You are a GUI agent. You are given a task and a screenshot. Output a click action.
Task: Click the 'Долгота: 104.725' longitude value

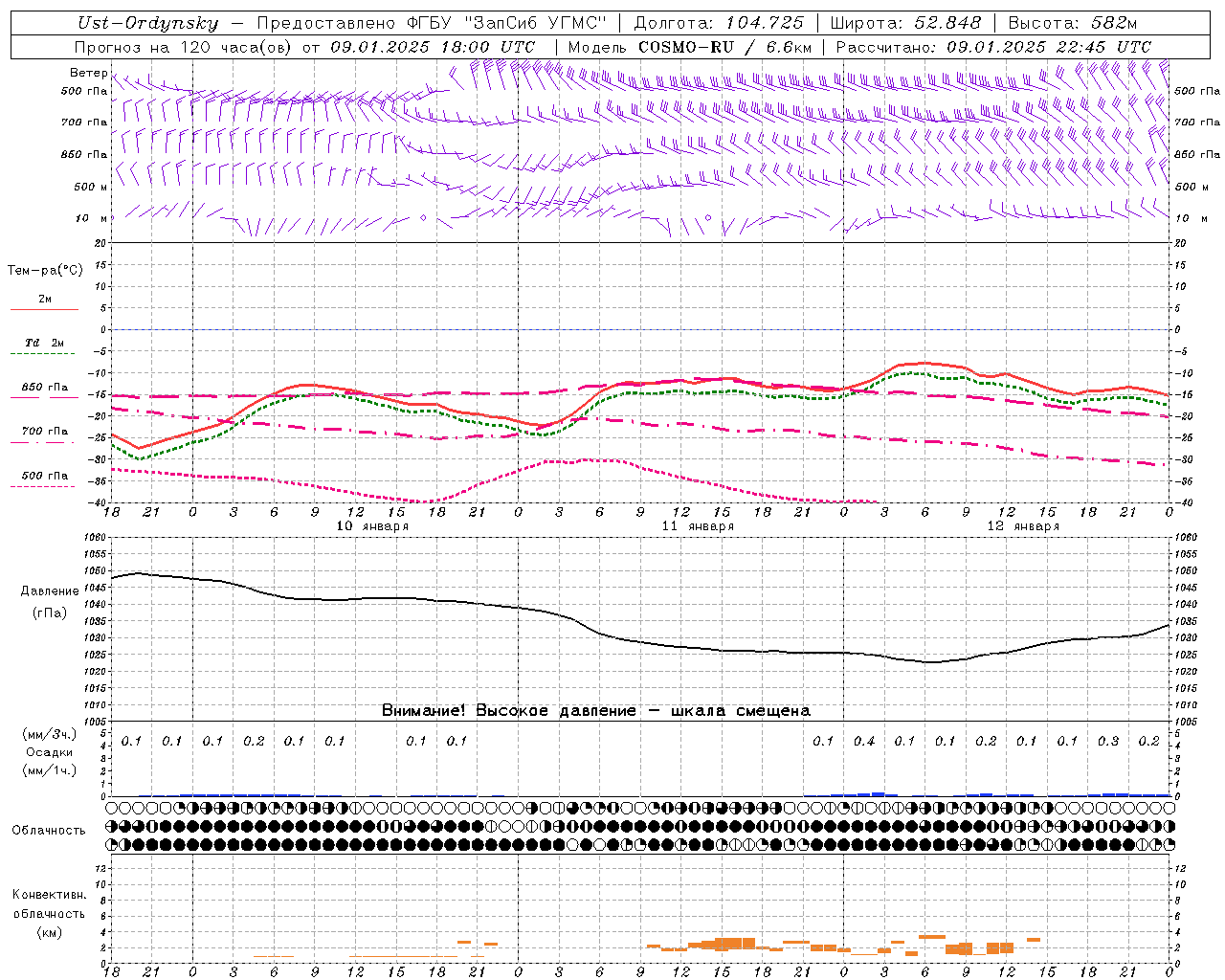coord(719,23)
